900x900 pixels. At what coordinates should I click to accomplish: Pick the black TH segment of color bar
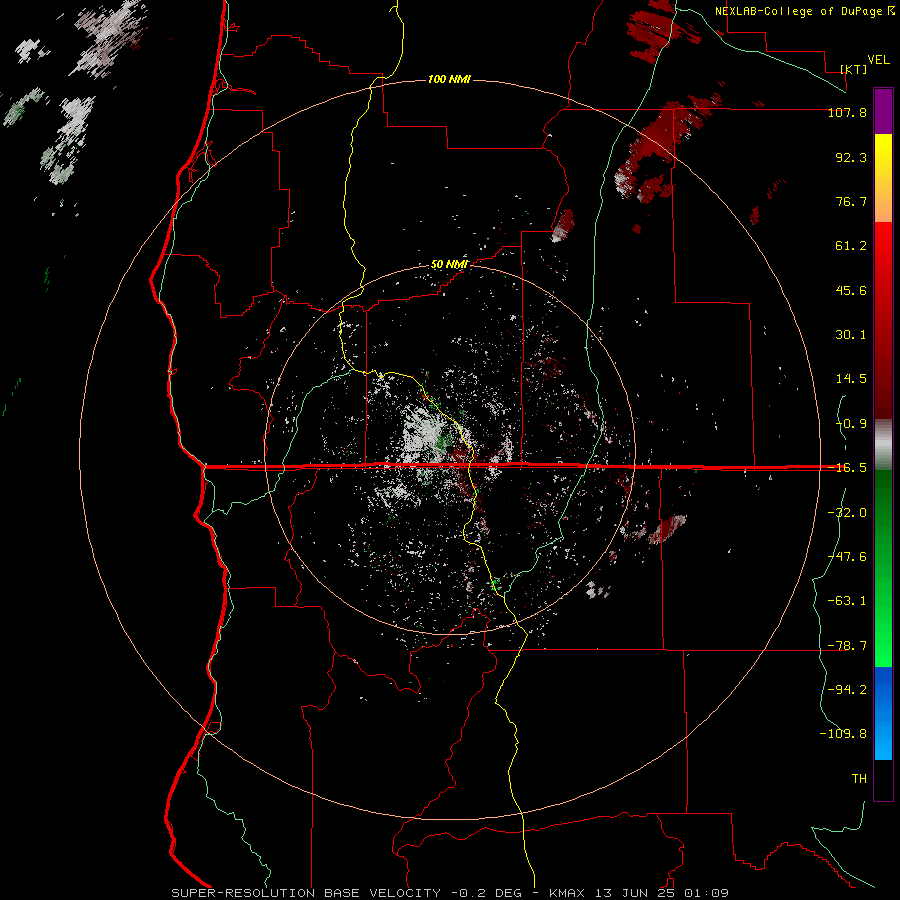tap(883, 780)
